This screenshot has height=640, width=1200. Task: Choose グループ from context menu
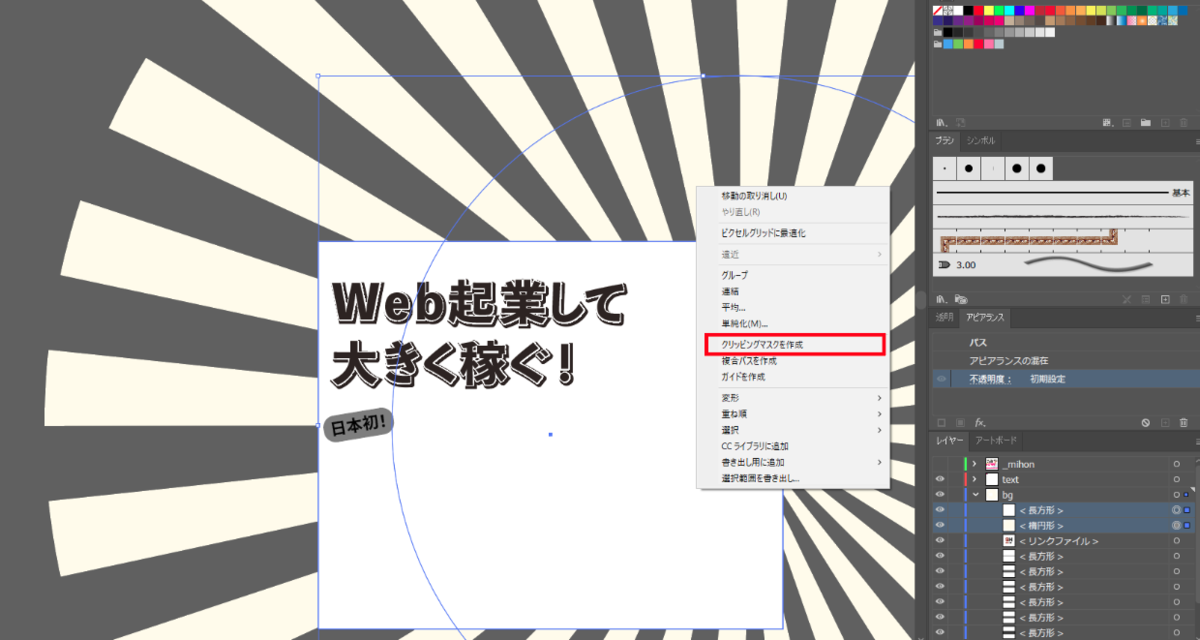[792, 275]
